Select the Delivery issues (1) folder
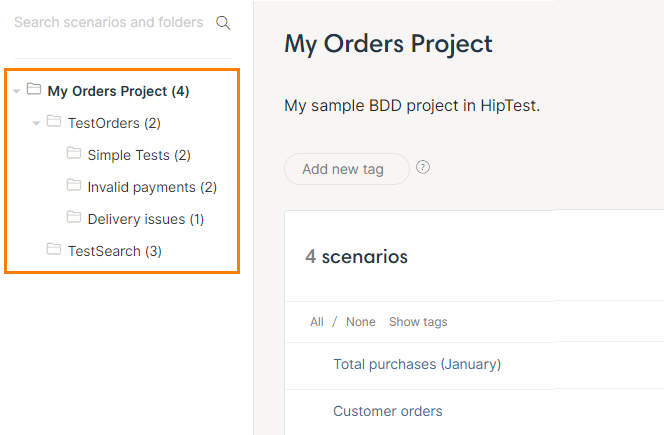This screenshot has width=664, height=435. pyautogui.click(x=145, y=219)
